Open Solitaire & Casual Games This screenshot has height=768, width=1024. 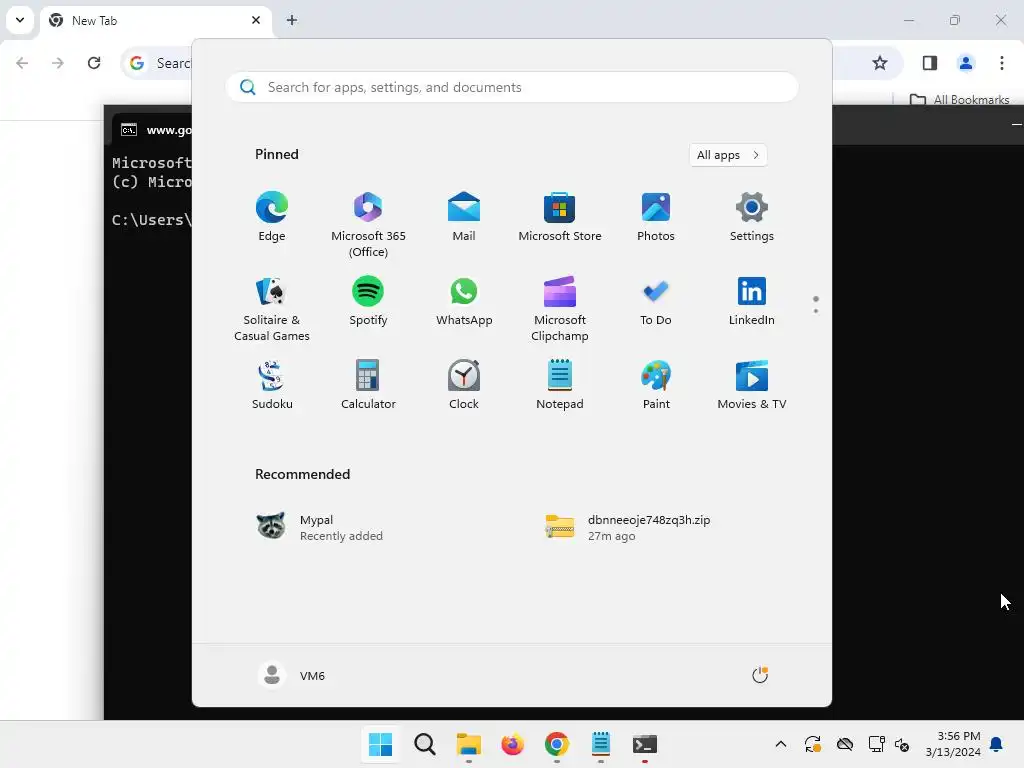272,308
